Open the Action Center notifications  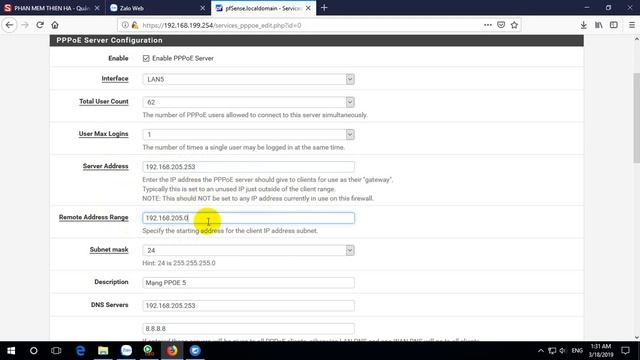point(625,351)
